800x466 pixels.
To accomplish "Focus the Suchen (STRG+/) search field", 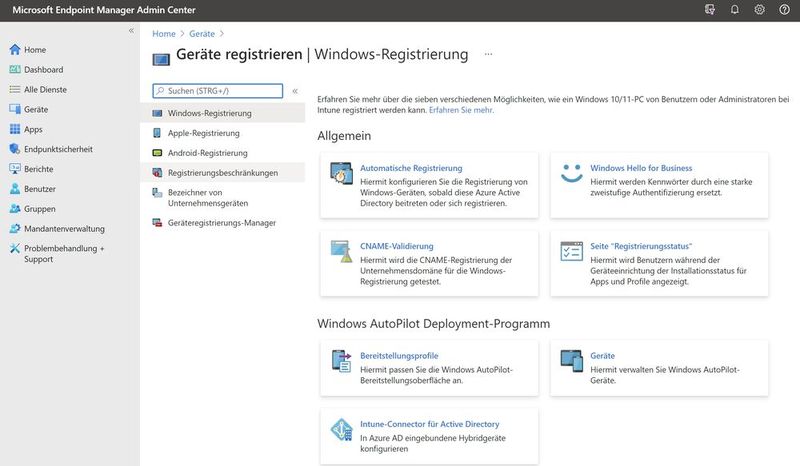I will (x=217, y=91).
